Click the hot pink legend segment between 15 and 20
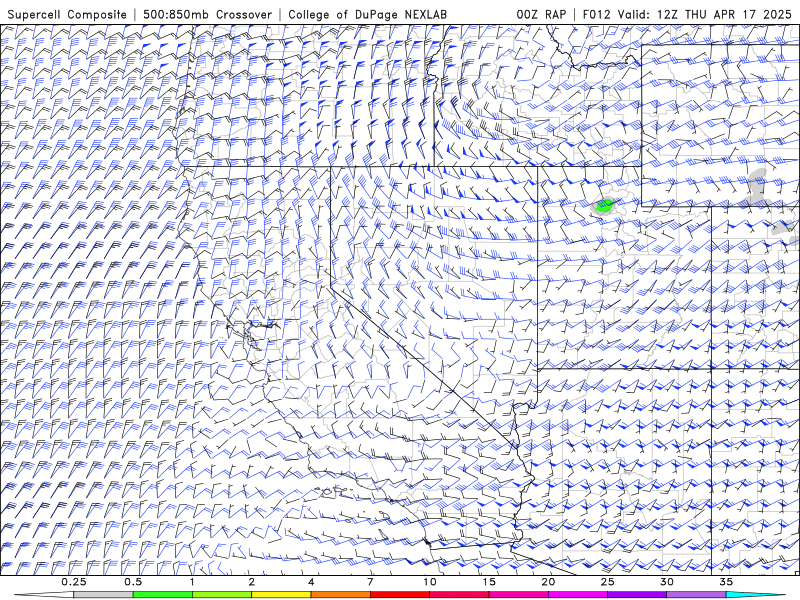This screenshot has height=600, width=800. (x=518, y=595)
